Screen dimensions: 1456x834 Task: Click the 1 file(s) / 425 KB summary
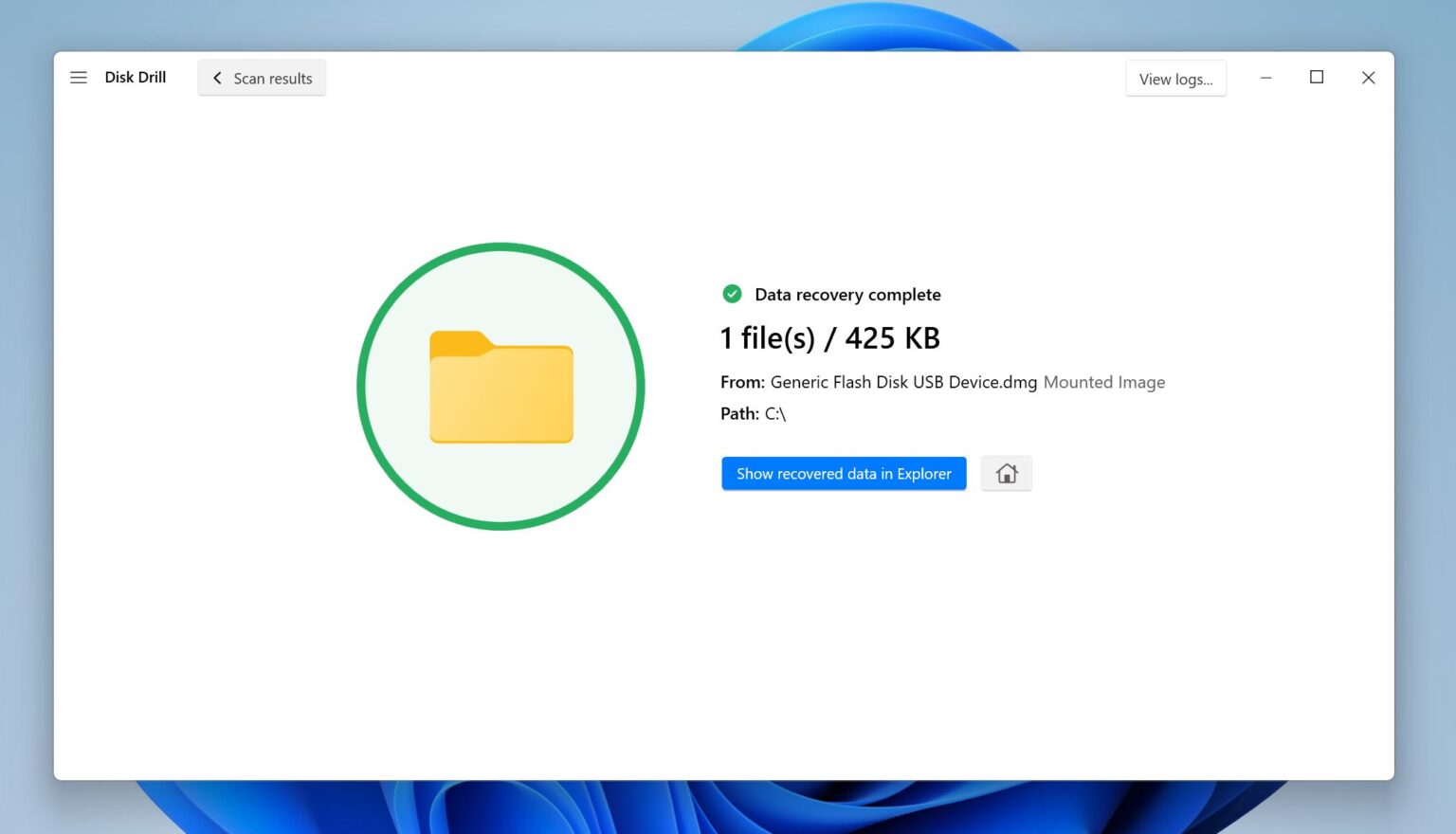pyautogui.click(x=830, y=337)
